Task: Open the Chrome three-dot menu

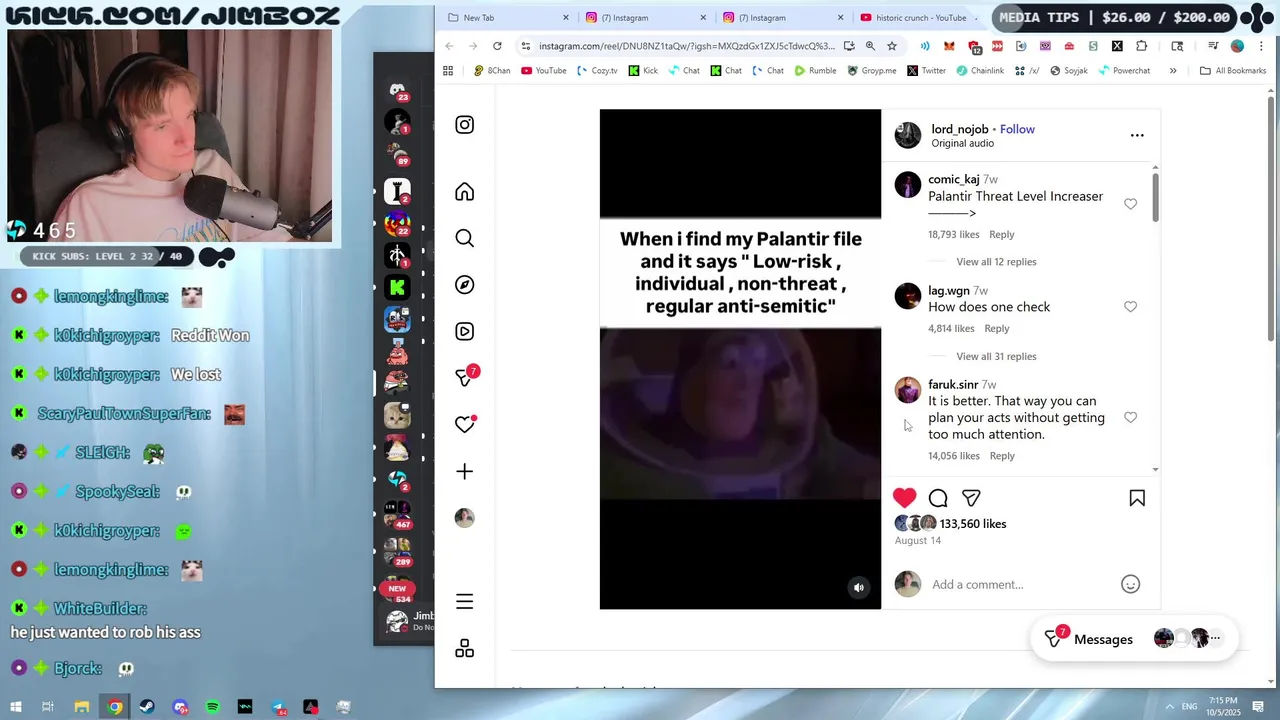Action: pos(1262,46)
